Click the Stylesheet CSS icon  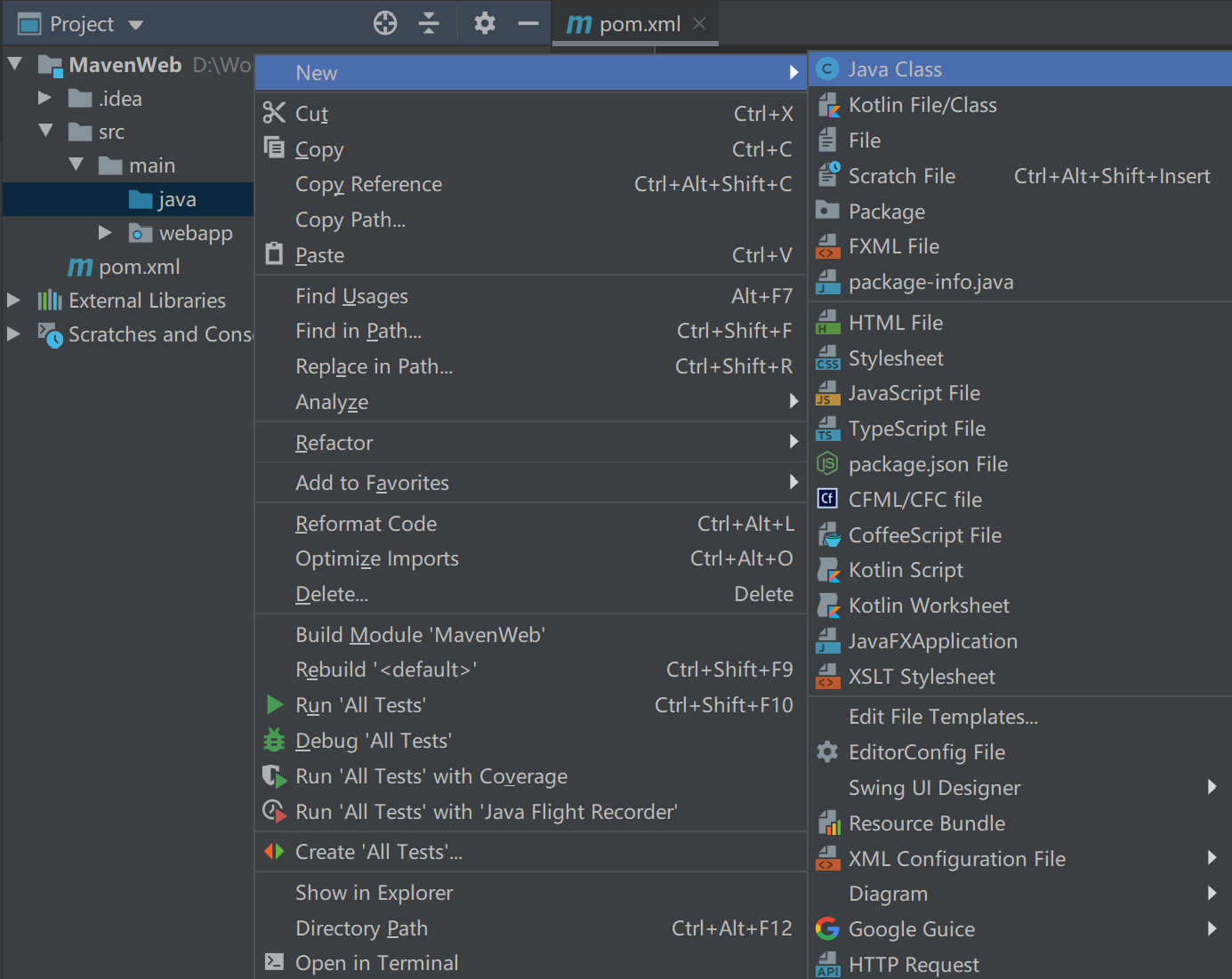[827, 357]
